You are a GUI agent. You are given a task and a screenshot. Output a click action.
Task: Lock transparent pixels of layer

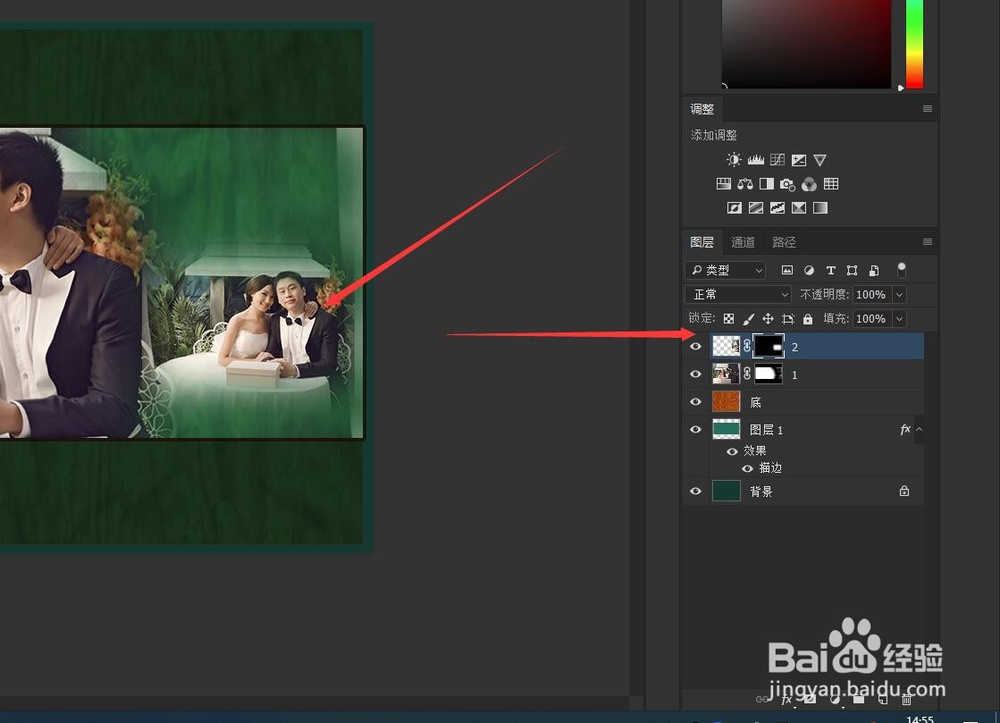[x=729, y=319]
